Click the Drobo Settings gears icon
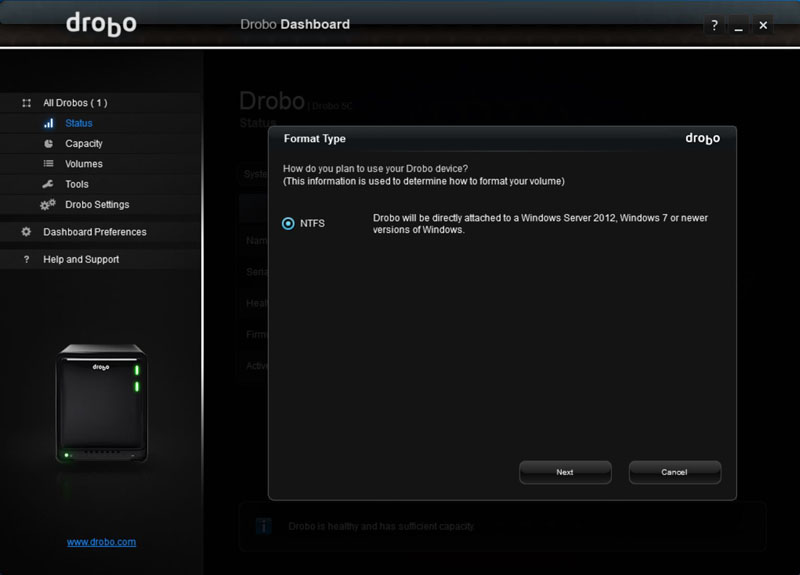 [x=47, y=205]
